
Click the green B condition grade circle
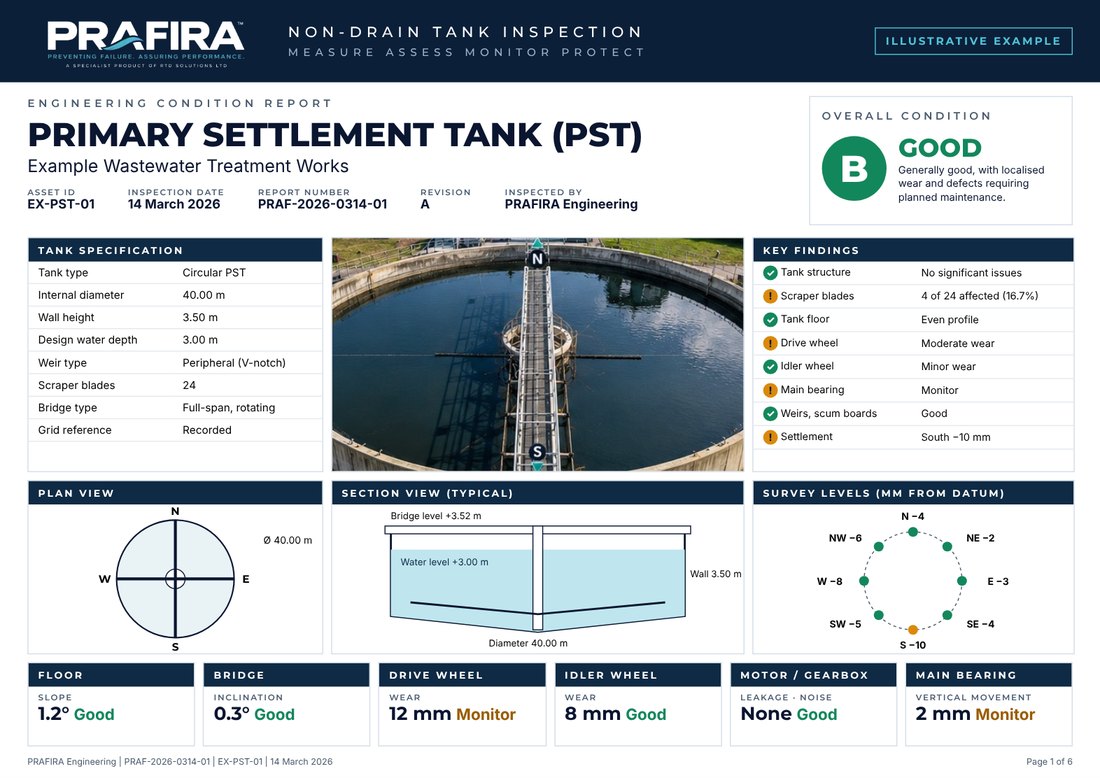(854, 168)
